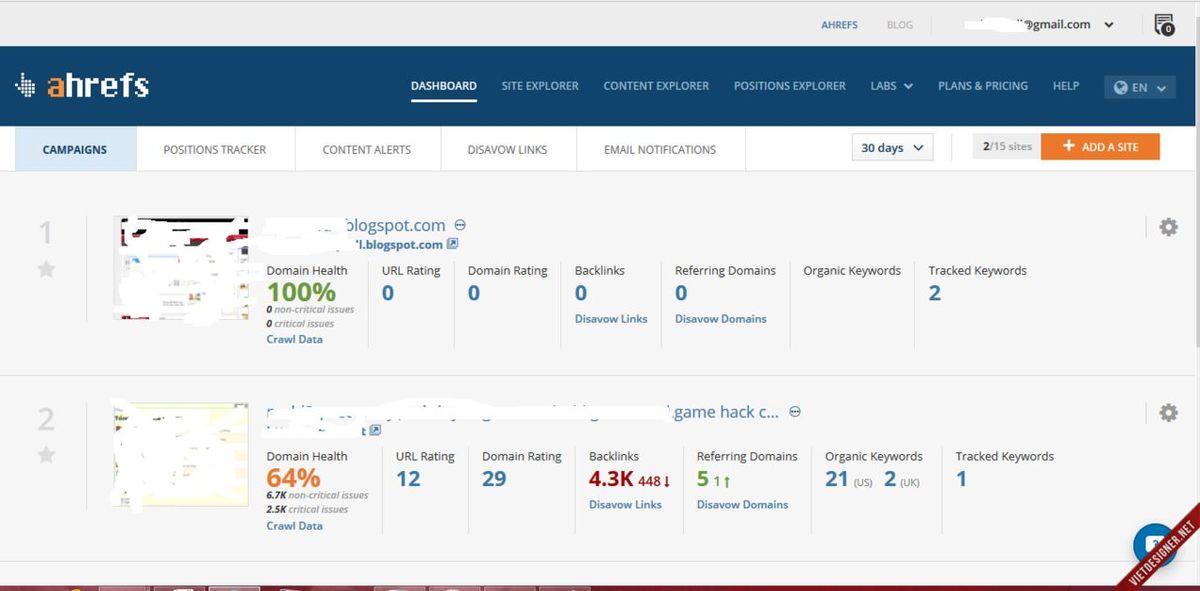Select the CAMPAIGNS tab
The image size is (1200, 591).
click(75, 149)
